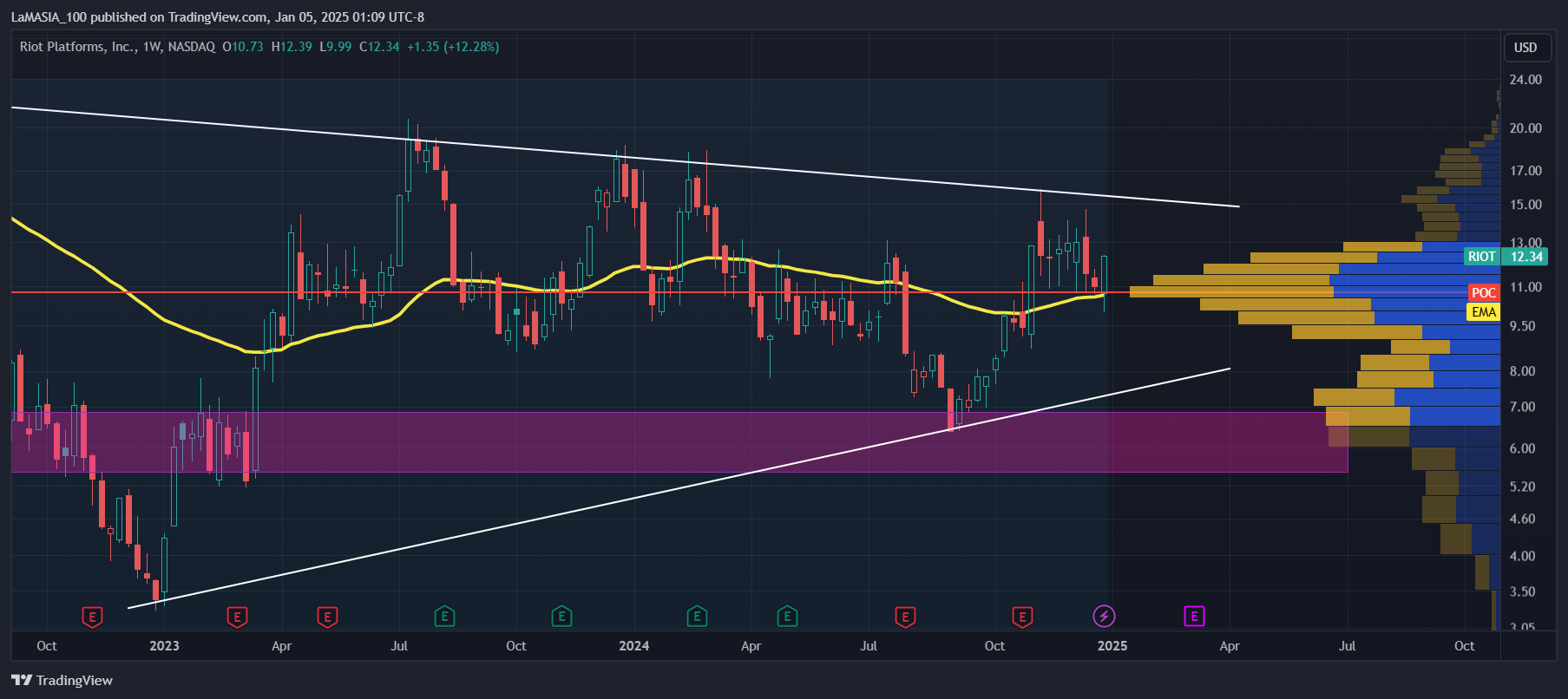Screen dimensions: 1568x699
Task: Click the TradingView logo
Action: (x=62, y=680)
